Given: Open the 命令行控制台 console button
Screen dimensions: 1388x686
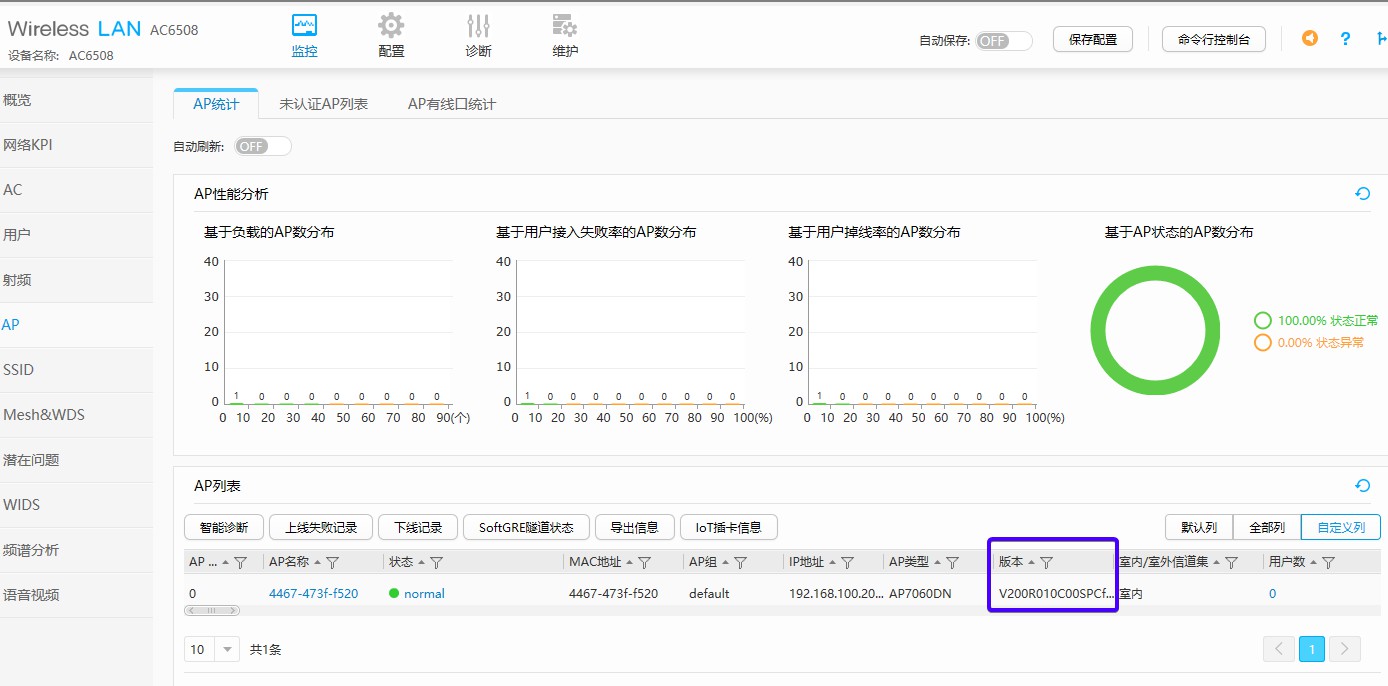Looking at the screenshot, I should click(1214, 39).
